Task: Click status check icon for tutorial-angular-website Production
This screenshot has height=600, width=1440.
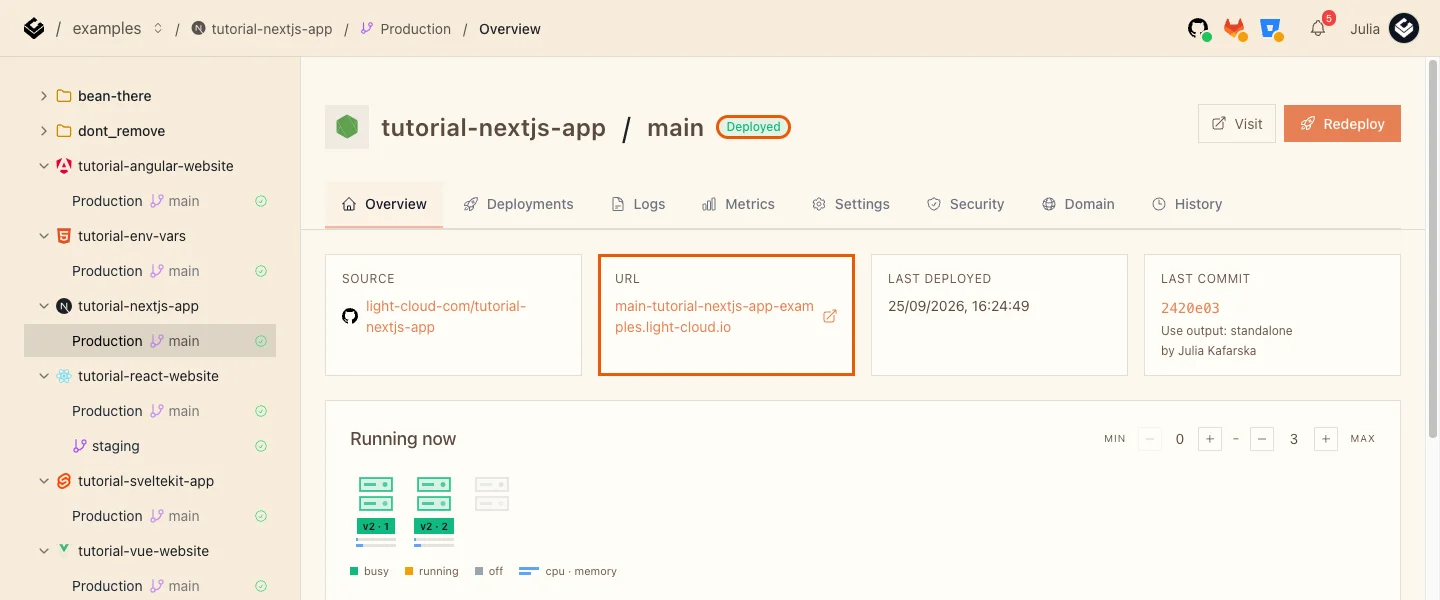Action: [261, 201]
